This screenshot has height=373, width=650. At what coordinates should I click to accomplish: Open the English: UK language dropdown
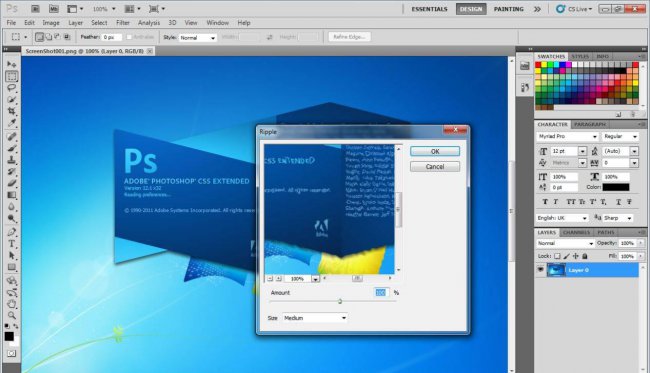(x=562, y=218)
